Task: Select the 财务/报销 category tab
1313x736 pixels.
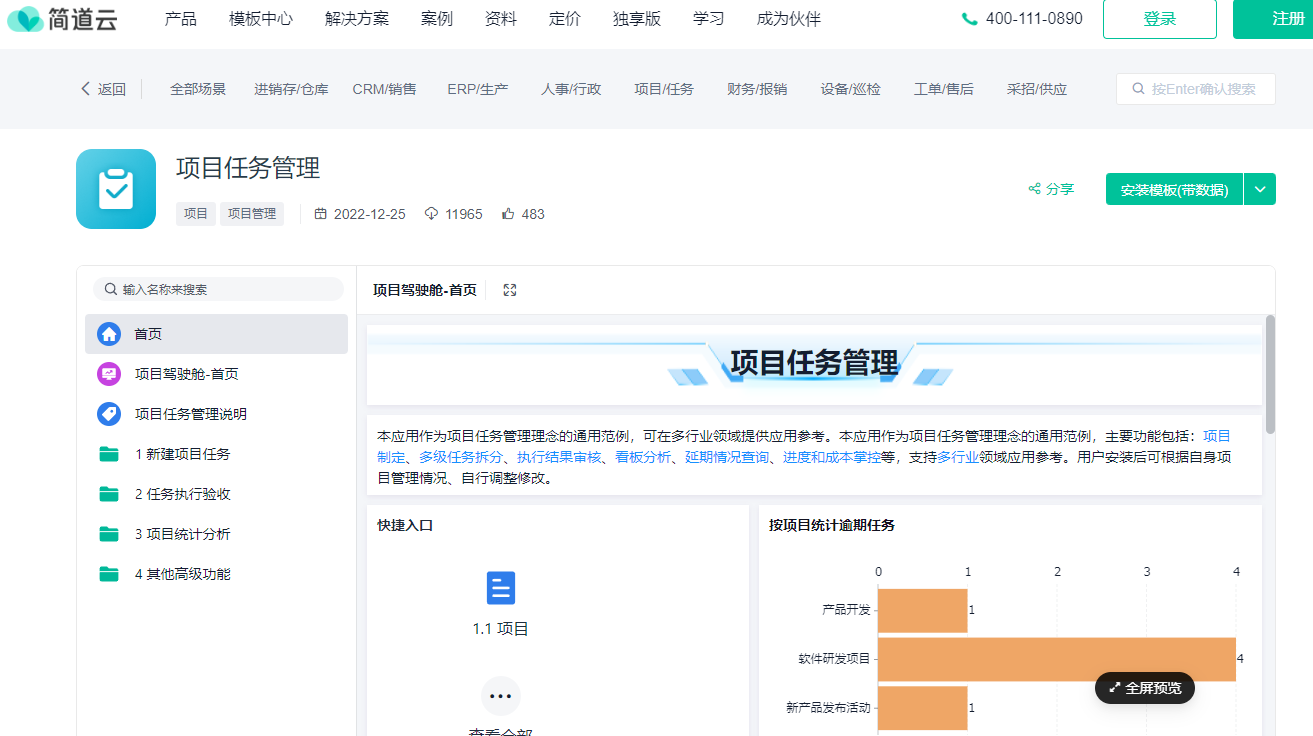Action: (x=757, y=89)
